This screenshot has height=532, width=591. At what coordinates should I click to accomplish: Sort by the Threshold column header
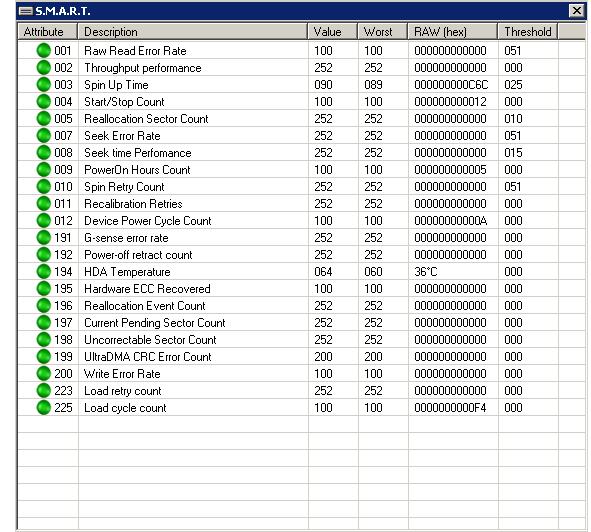(528, 32)
